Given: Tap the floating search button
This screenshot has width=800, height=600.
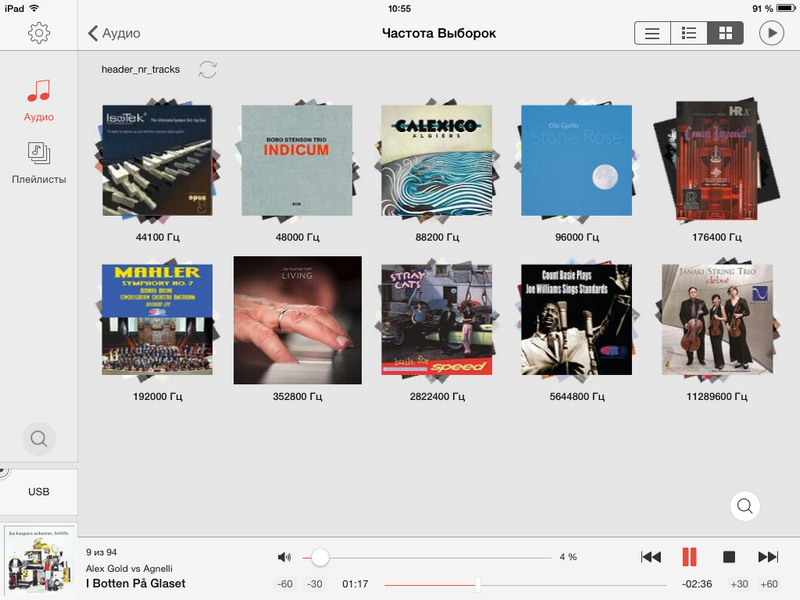Looking at the screenshot, I should click(x=745, y=506).
